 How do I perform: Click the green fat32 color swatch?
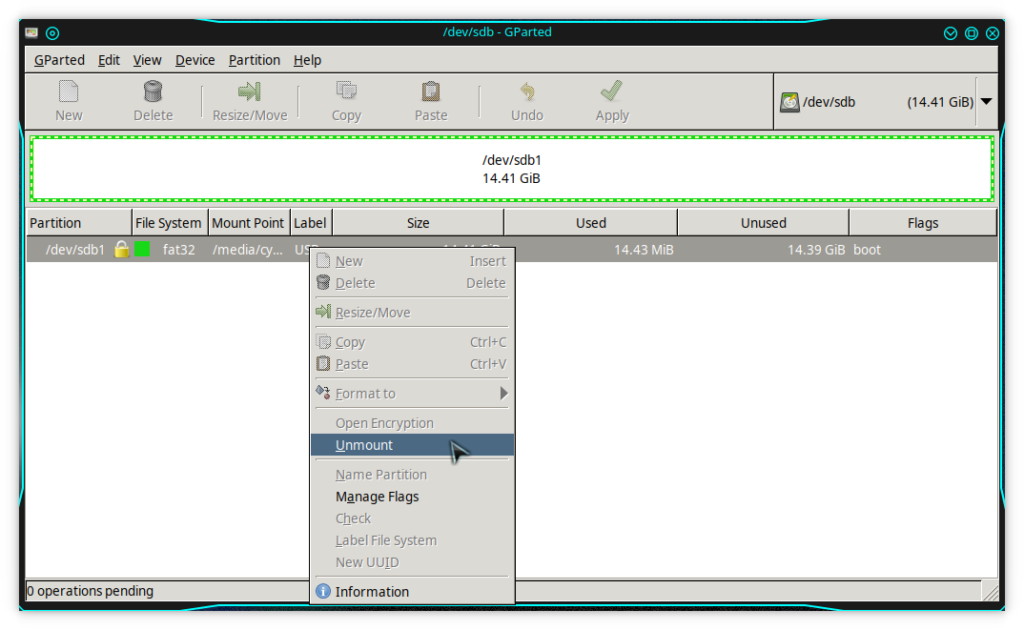(142, 249)
